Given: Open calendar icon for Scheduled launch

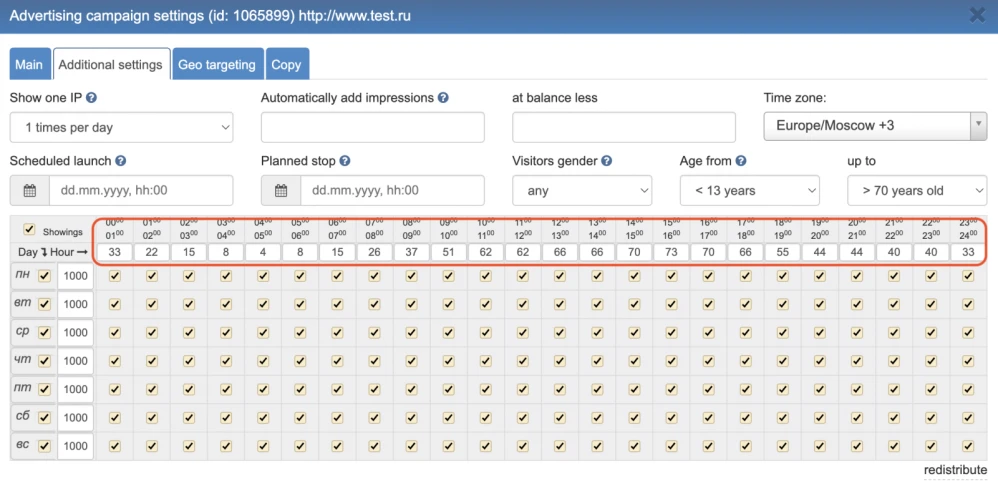Looking at the screenshot, I should (29, 190).
